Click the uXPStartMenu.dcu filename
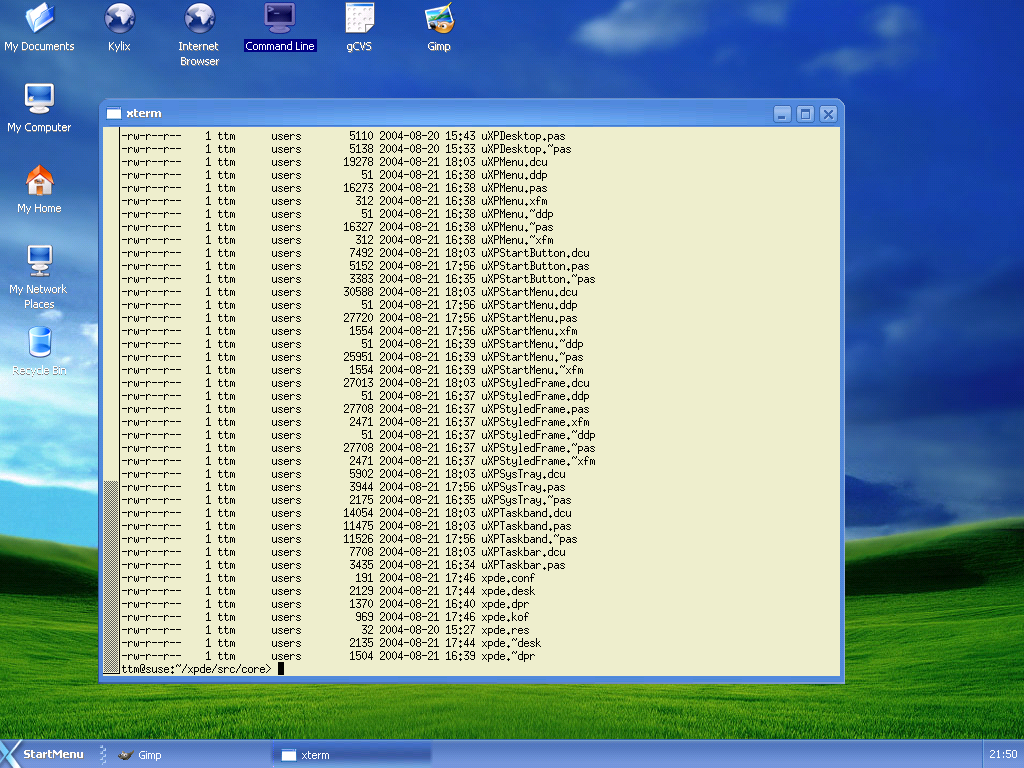Viewport: 1024px width, 768px height. [529, 292]
